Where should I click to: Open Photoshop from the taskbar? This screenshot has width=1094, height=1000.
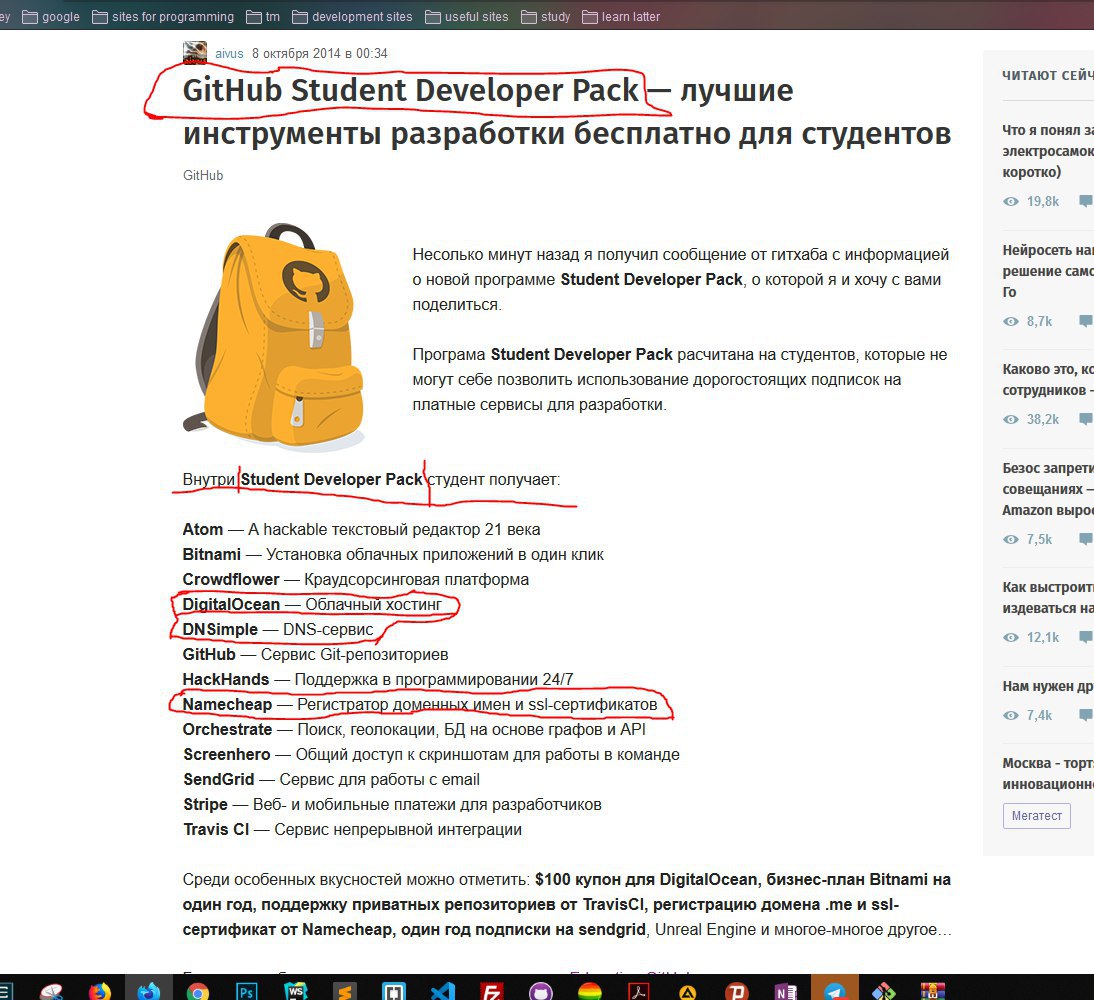(x=246, y=991)
